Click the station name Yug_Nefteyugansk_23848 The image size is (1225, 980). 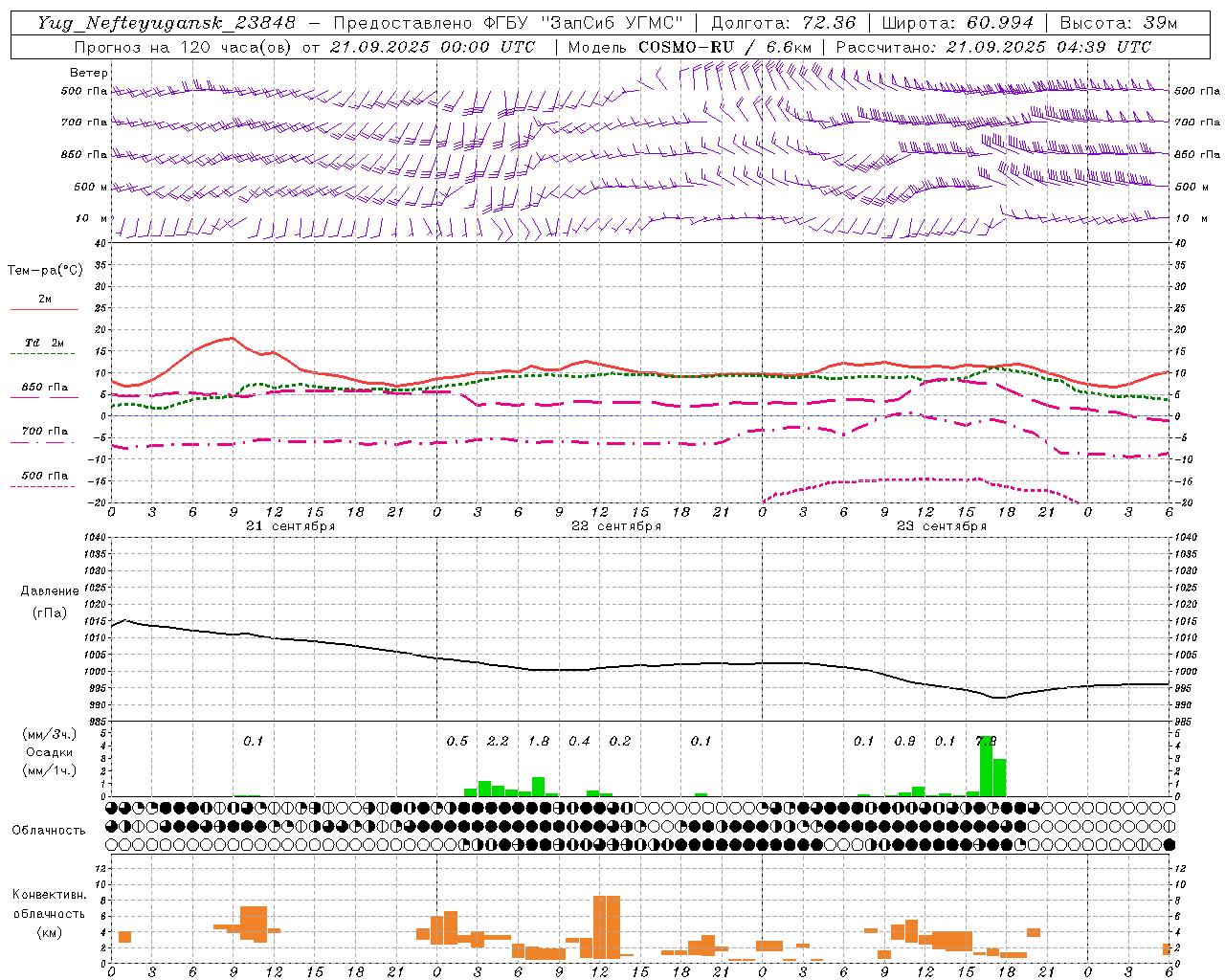167,23
